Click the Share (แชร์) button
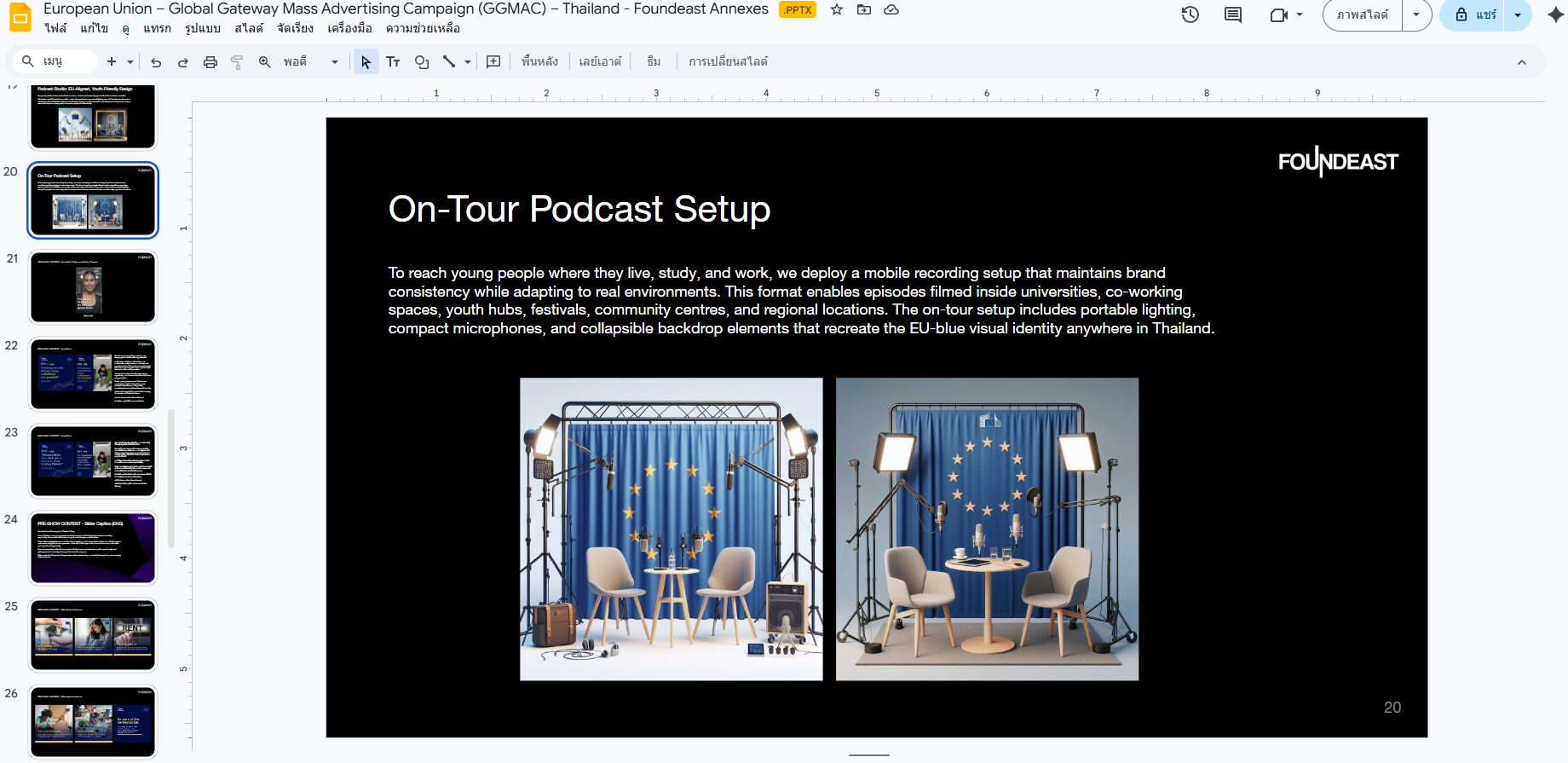The image size is (1568, 763). coord(1476,14)
